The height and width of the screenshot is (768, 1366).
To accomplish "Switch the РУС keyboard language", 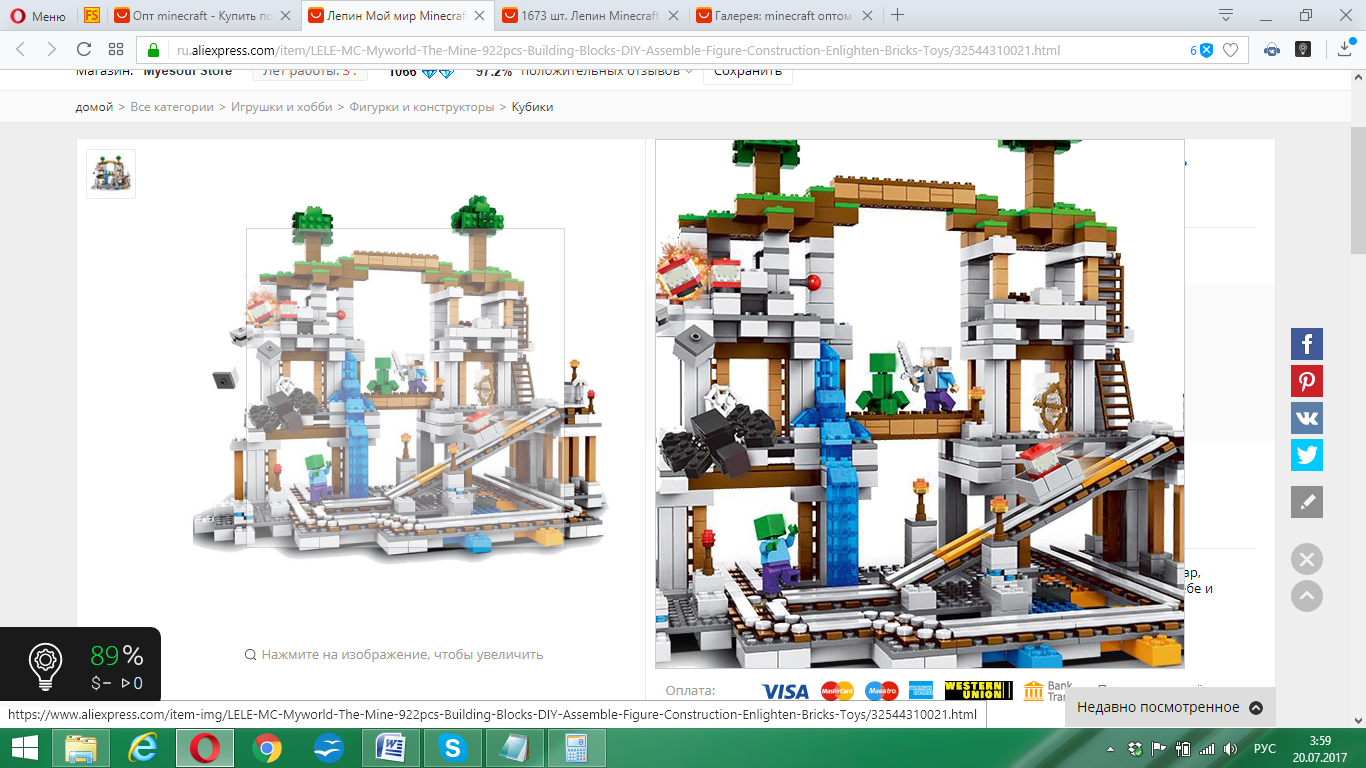I will tap(1265, 749).
